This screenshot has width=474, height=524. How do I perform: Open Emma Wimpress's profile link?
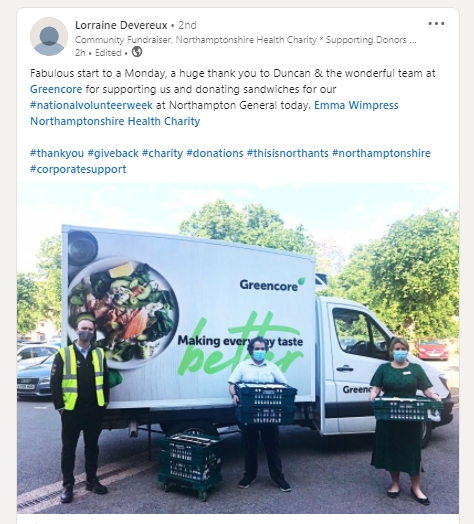tap(356, 105)
